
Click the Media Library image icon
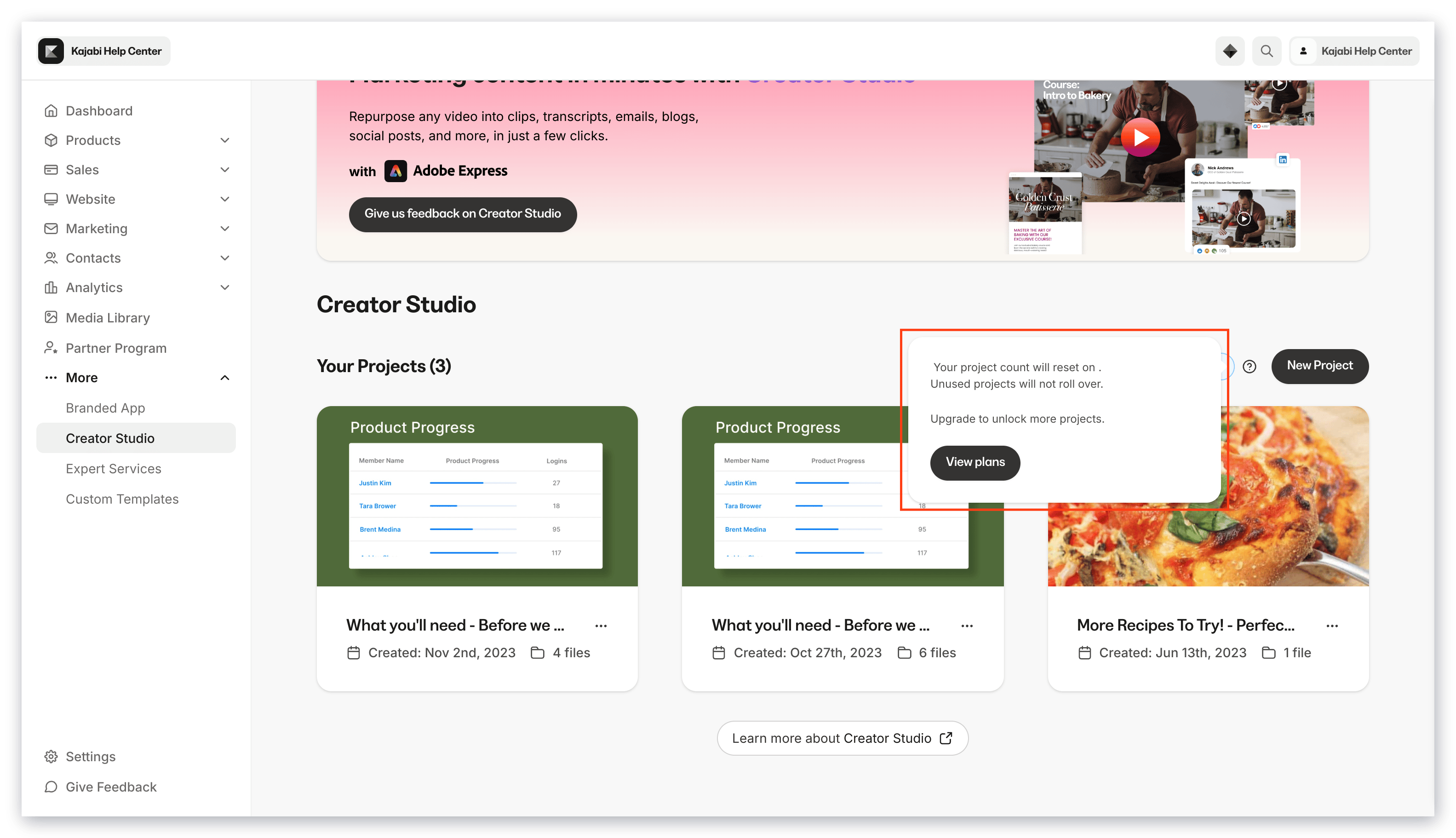pyautogui.click(x=51, y=317)
